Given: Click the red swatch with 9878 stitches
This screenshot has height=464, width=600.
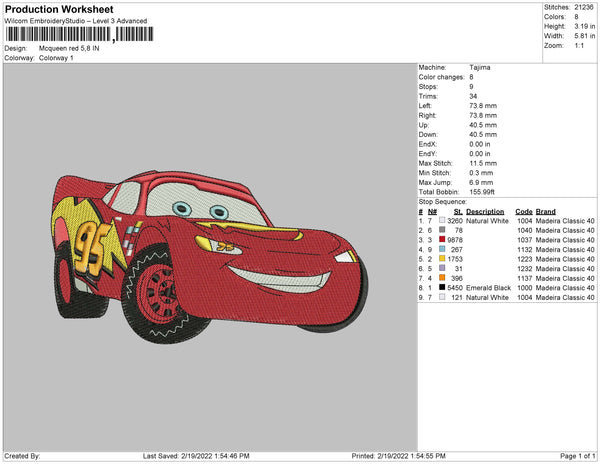Looking at the screenshot, I should pyautogui.click(x=442, y=239).
